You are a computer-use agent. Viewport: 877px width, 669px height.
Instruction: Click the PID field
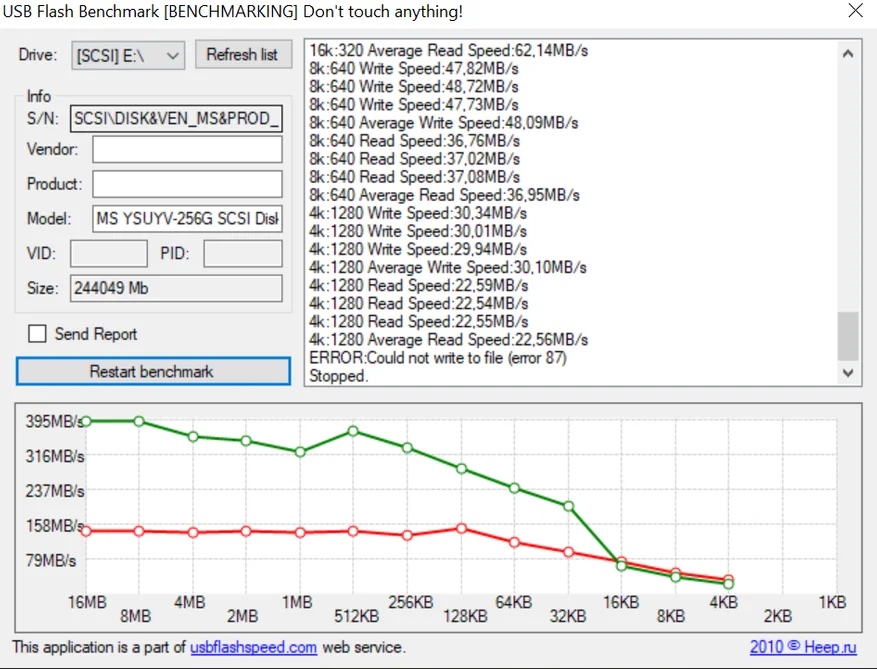[243, 253]
